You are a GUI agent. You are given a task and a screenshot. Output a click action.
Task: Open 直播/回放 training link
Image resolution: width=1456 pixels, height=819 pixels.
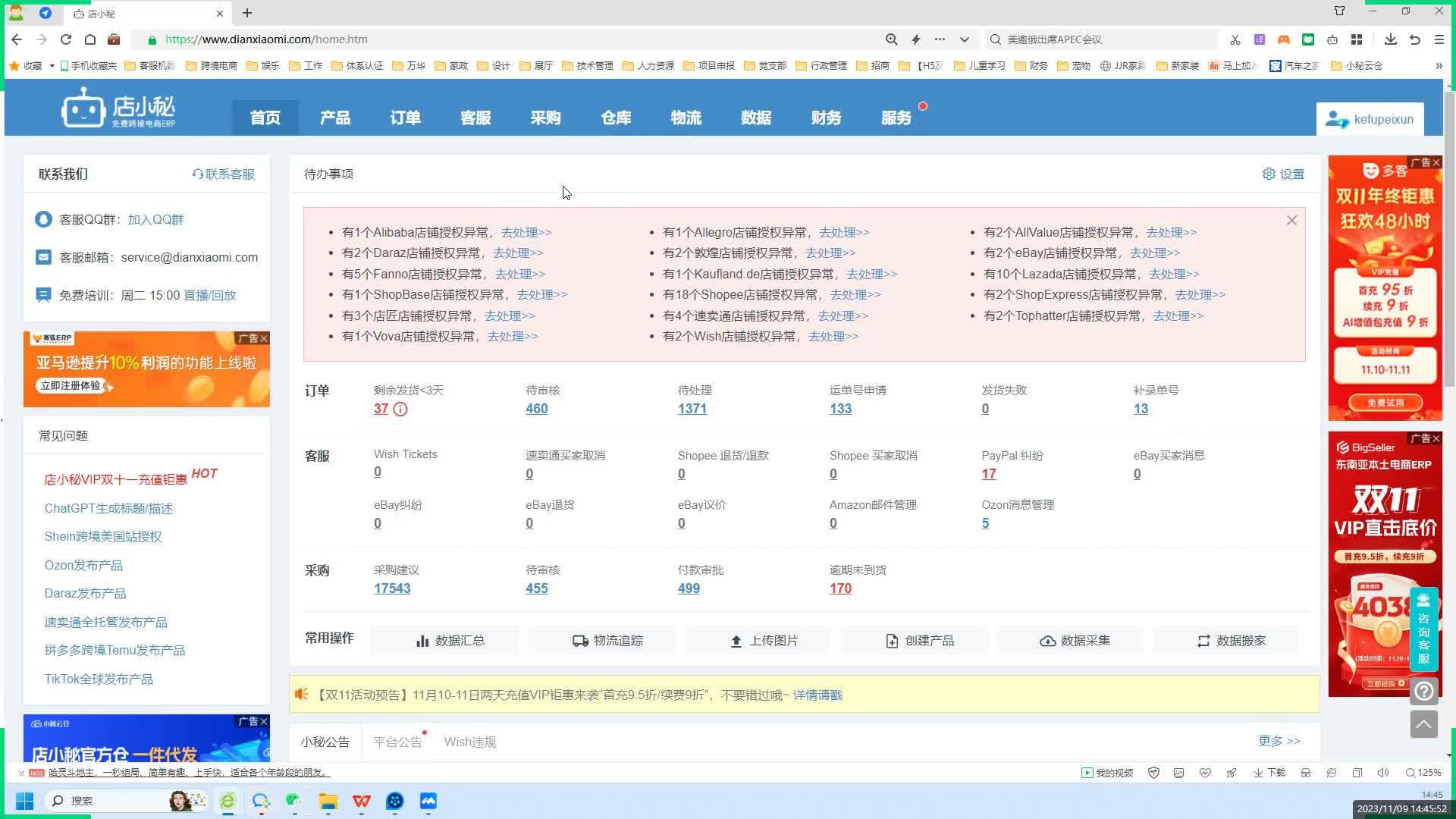coord(210,296)
